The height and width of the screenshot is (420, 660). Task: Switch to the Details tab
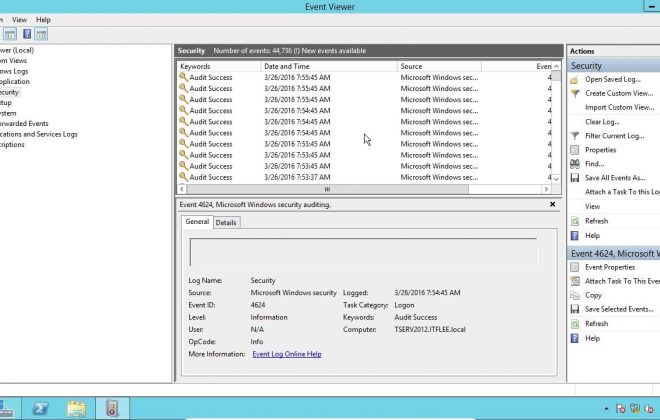[226, 223]
